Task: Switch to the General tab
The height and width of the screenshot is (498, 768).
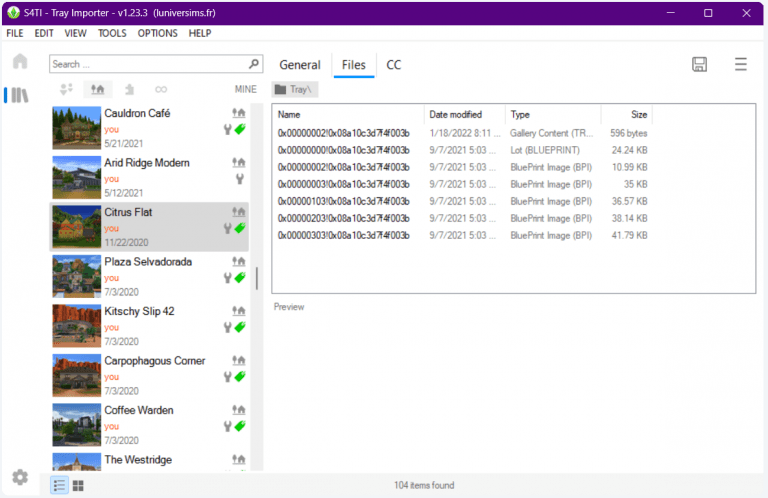Action: pyautogui.click(x=300, y=65)
